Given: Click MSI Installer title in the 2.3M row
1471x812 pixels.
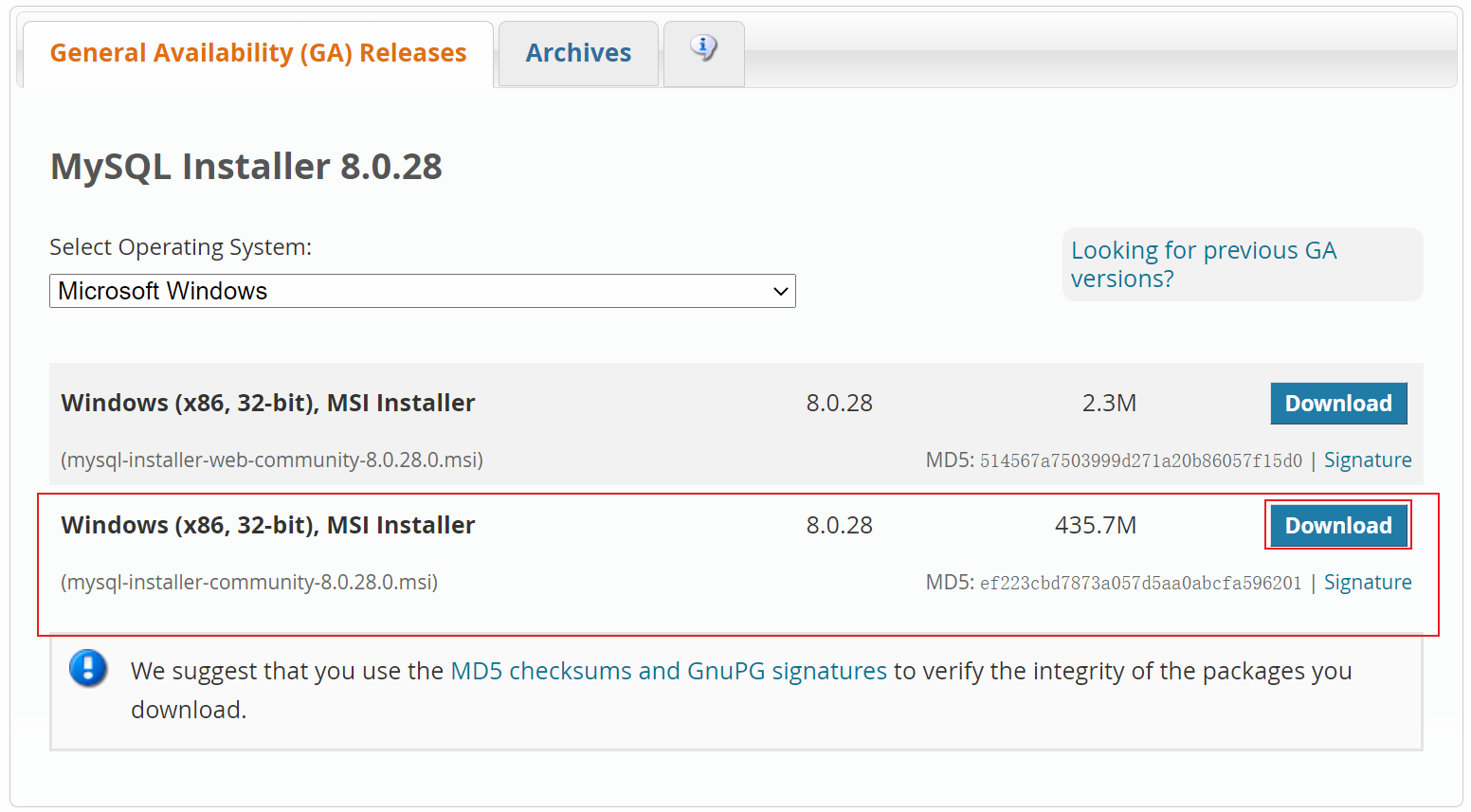Looking at the screenshot, I should [268, 404].
